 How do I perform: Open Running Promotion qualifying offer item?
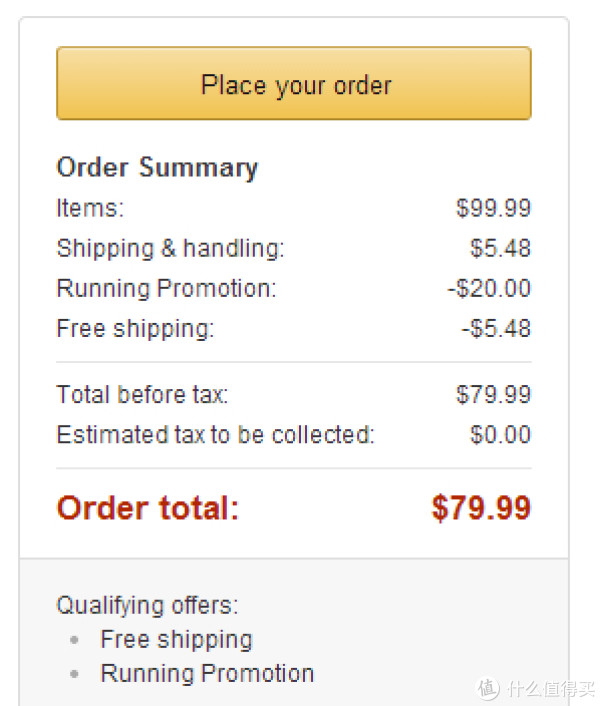click(207, 674)
